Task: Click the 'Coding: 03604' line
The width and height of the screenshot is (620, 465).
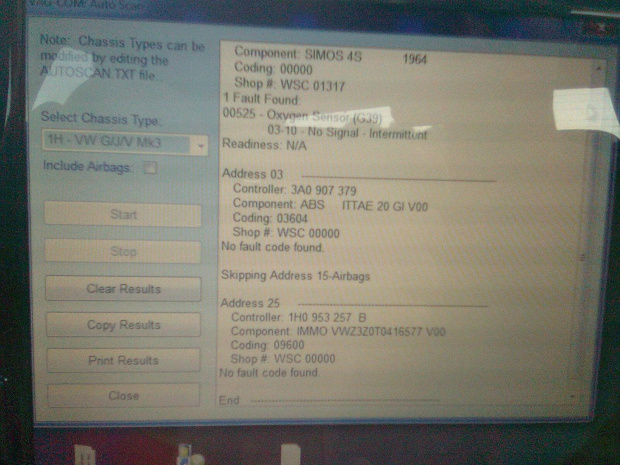Action: coord(270,218)
